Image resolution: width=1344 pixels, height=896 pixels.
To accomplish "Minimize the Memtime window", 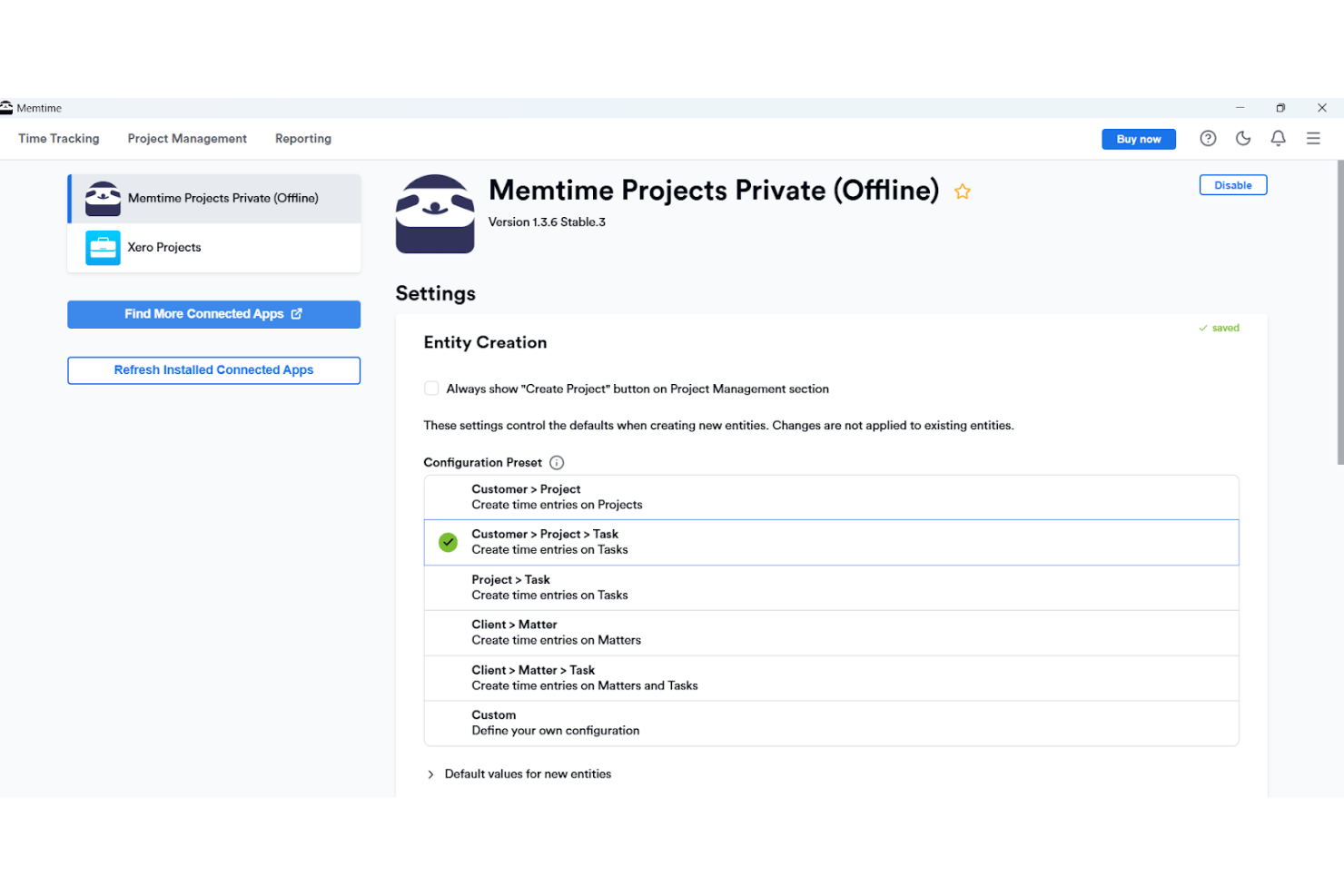I will coord(1240,108).
